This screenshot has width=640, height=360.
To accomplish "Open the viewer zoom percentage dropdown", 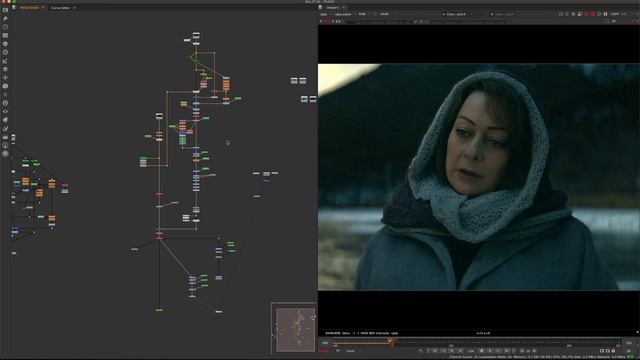I will [x=615, y=14].
